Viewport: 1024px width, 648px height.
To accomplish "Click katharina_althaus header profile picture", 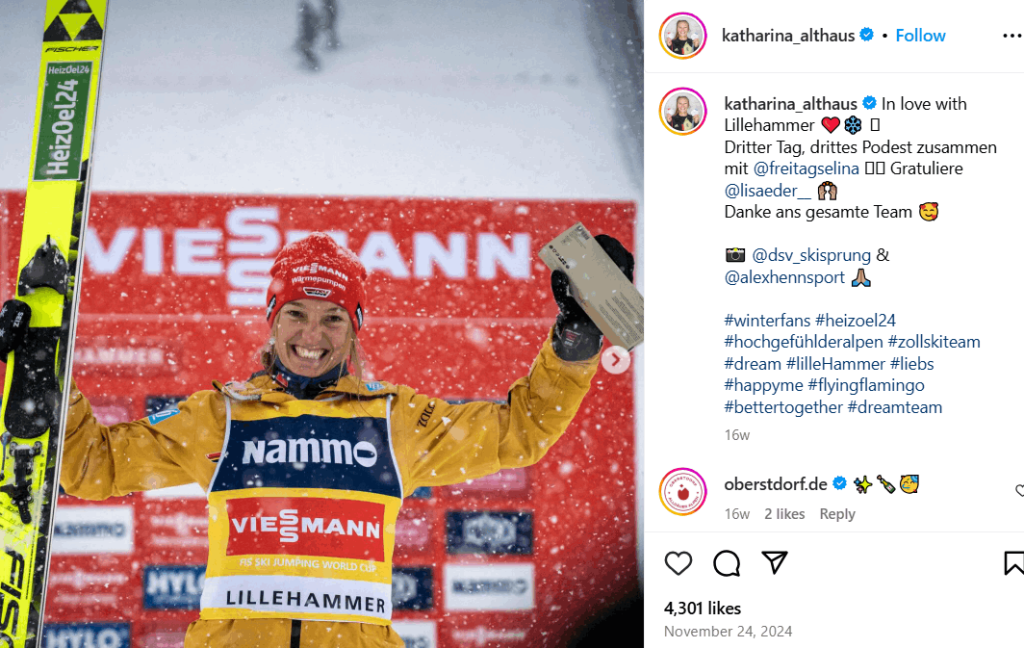I will point(683,35).
